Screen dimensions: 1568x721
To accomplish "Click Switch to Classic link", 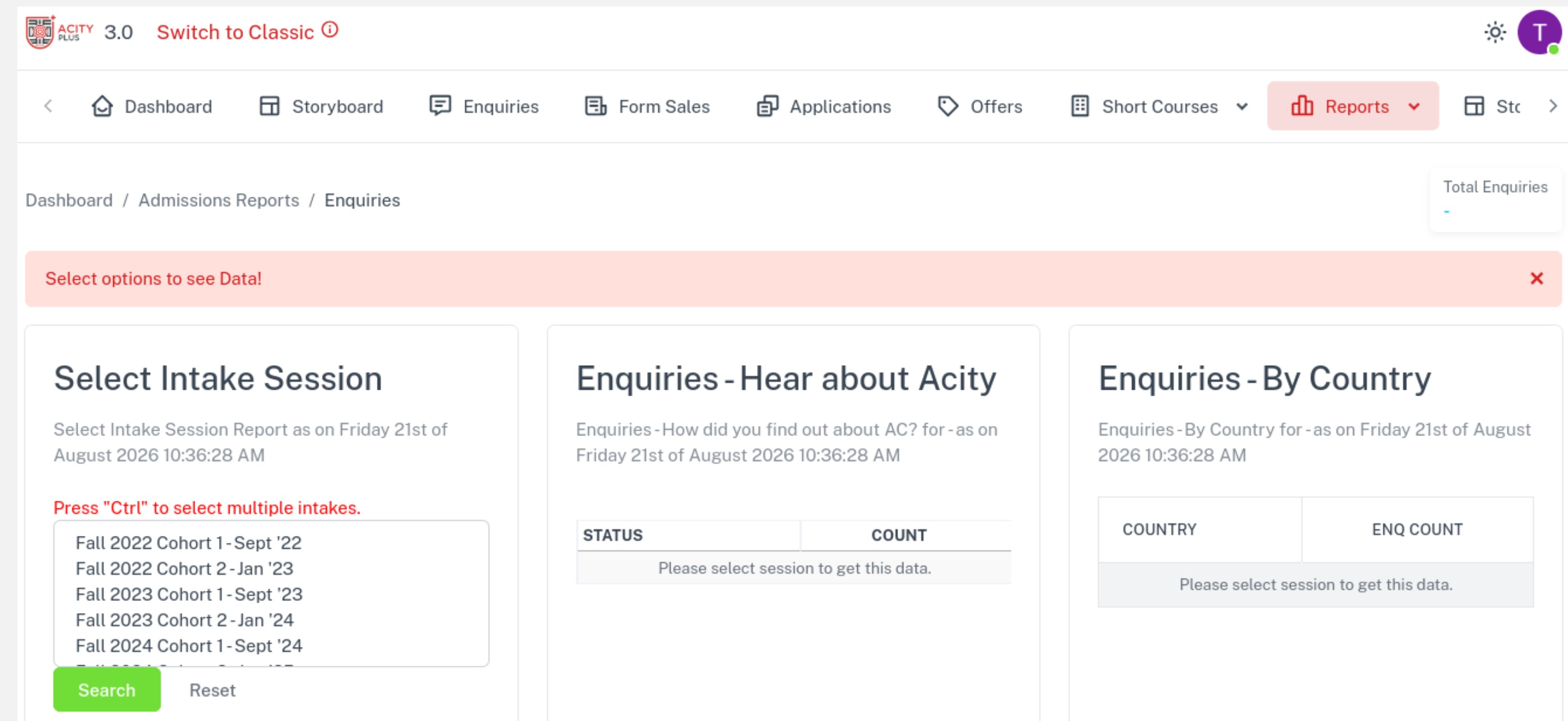I will click(235, 32).
